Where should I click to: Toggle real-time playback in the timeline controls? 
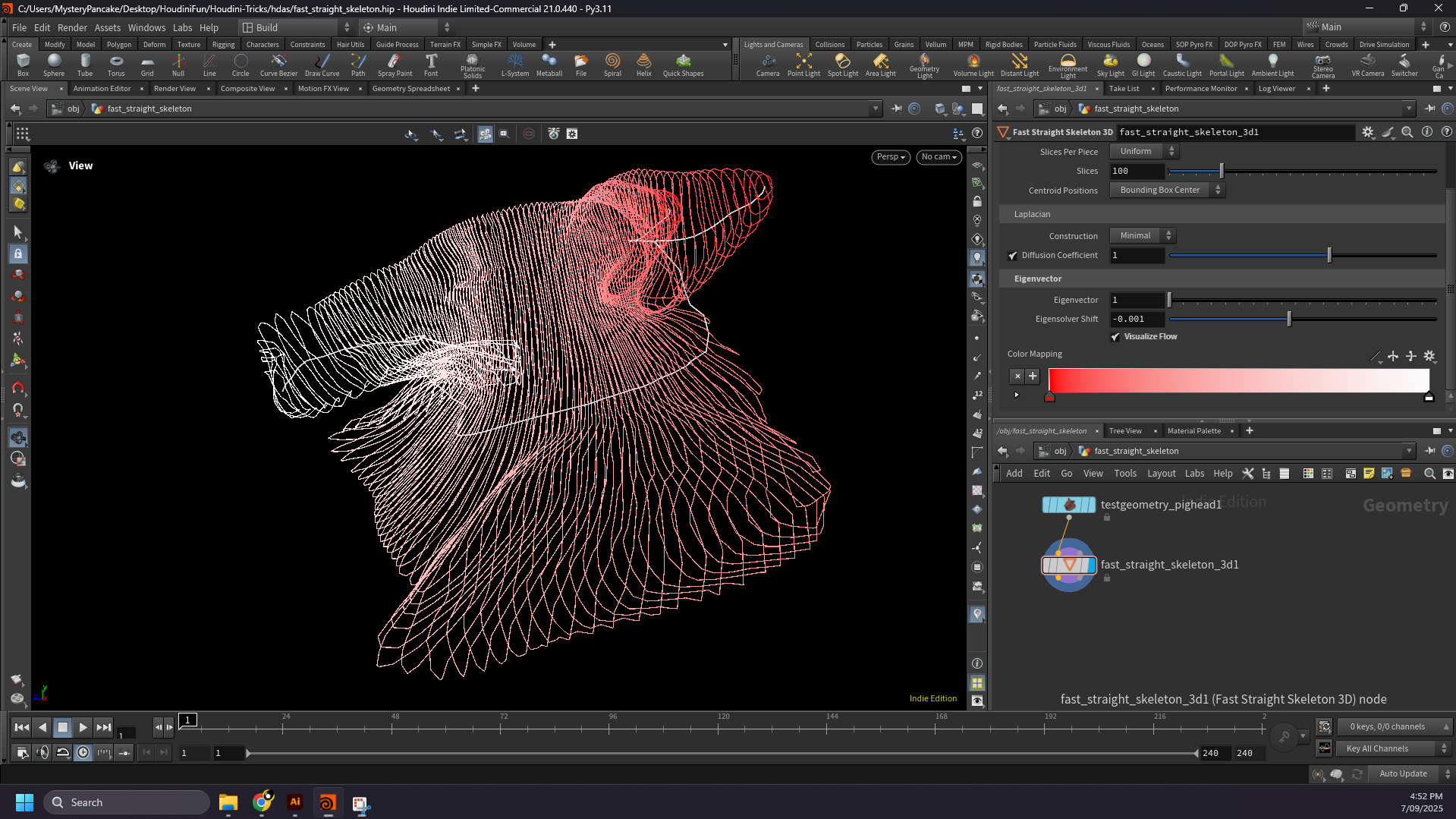(83, 752)
